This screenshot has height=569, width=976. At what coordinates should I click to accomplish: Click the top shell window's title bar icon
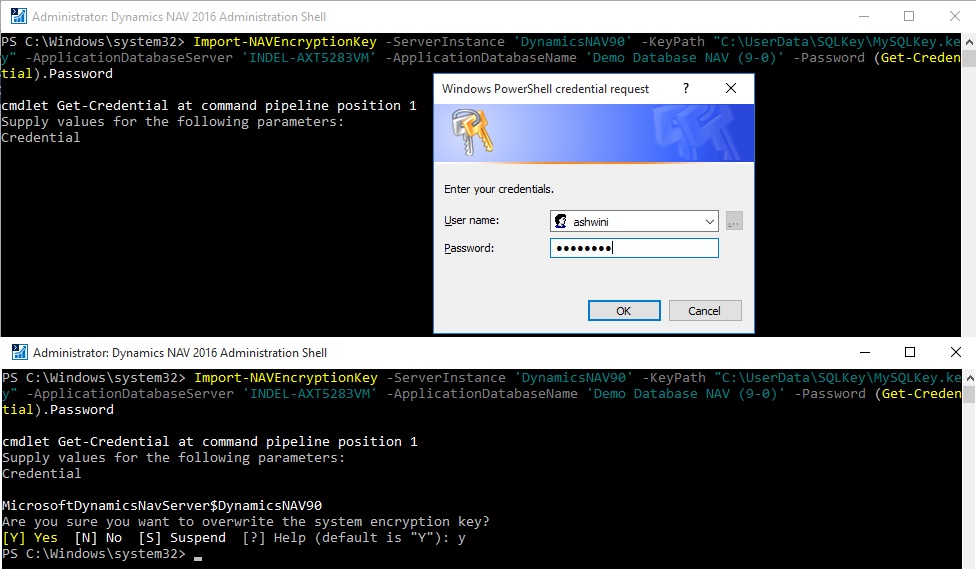[x=19, y=16]
